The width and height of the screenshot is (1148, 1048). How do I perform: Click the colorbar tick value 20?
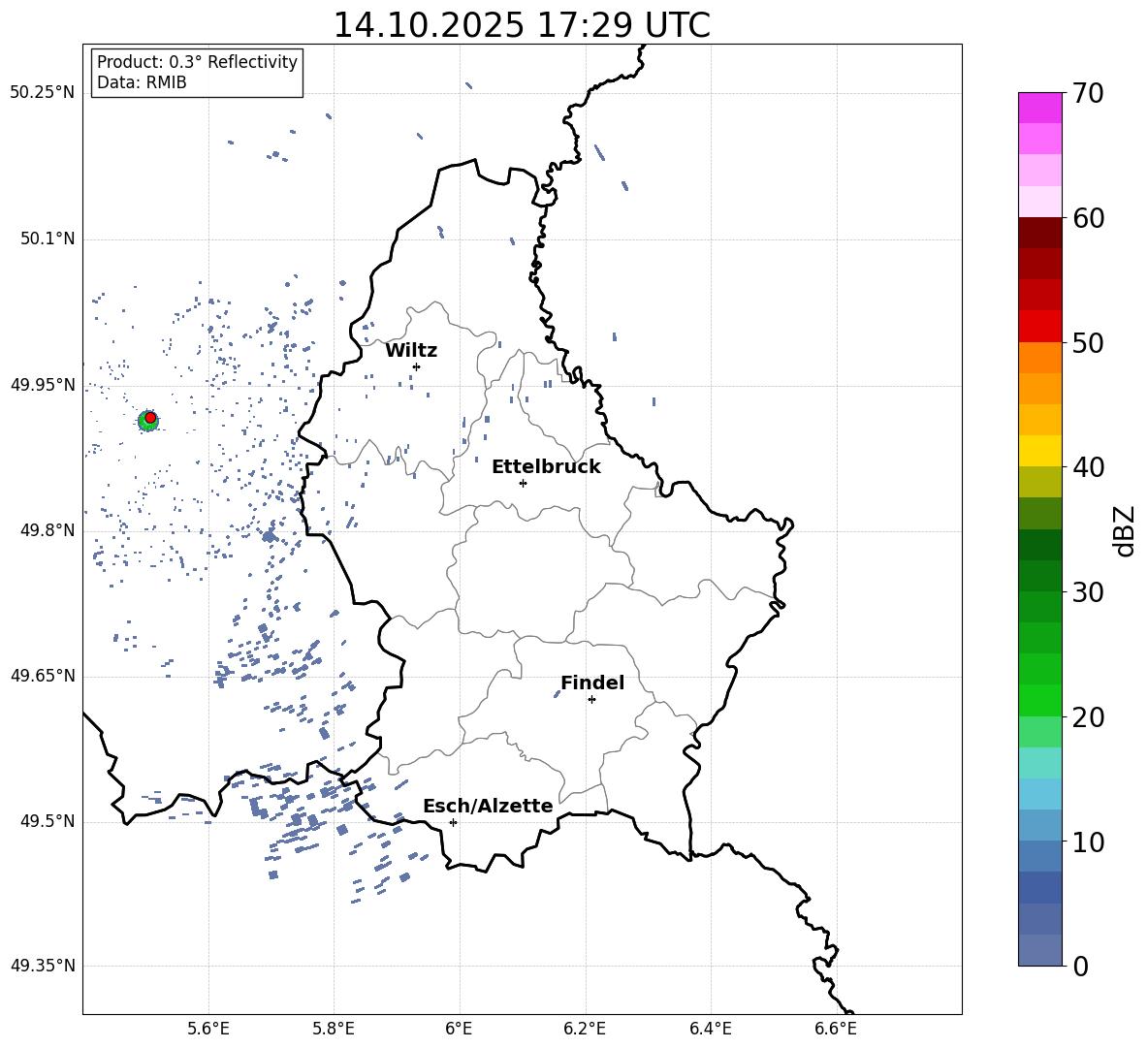1088,717
